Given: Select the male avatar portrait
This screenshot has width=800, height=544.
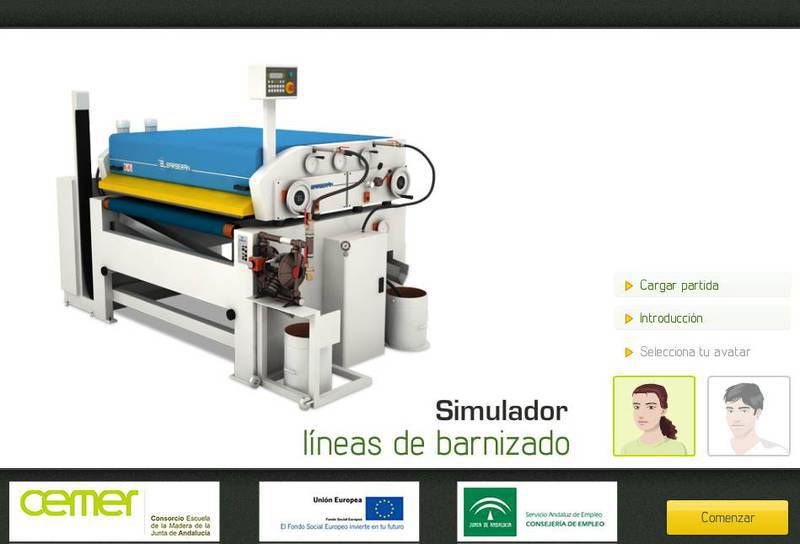Looking at the screenshot, I should click(x=748, y=416).
